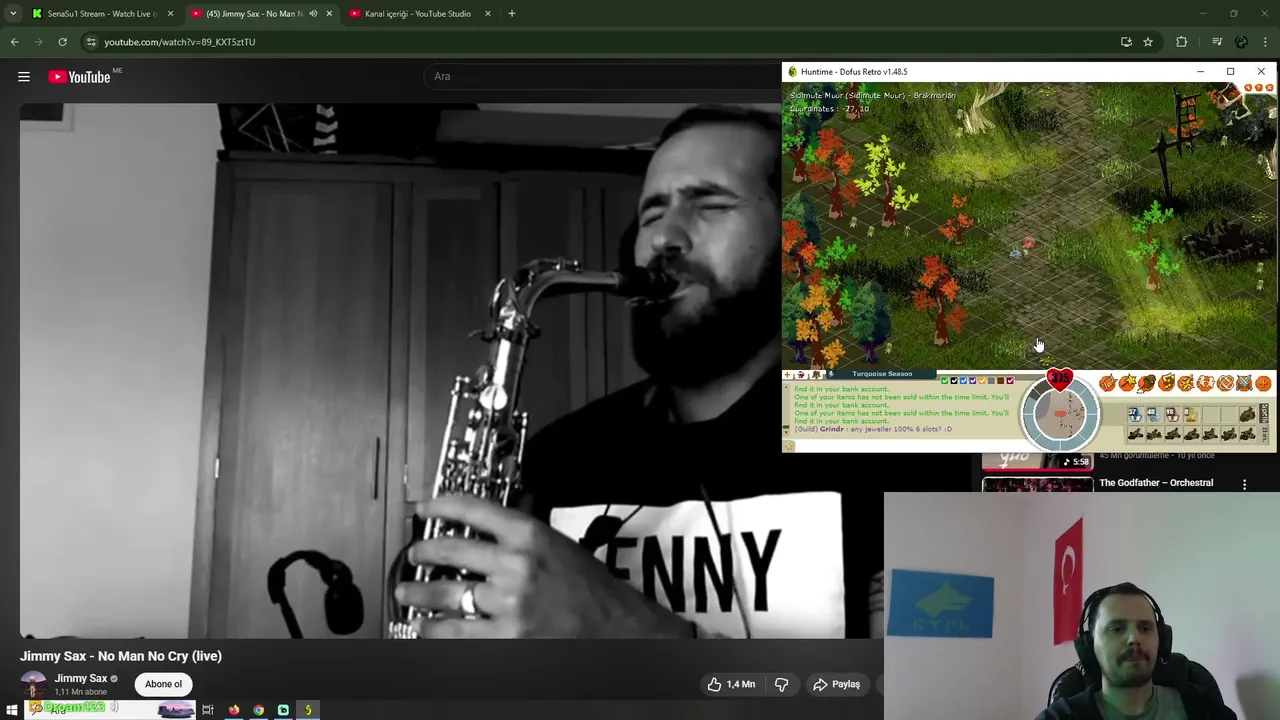1280x720 pixels.
Task: Open Task View on taskbar
Action: pyautogui.click(x=208, y=710)
